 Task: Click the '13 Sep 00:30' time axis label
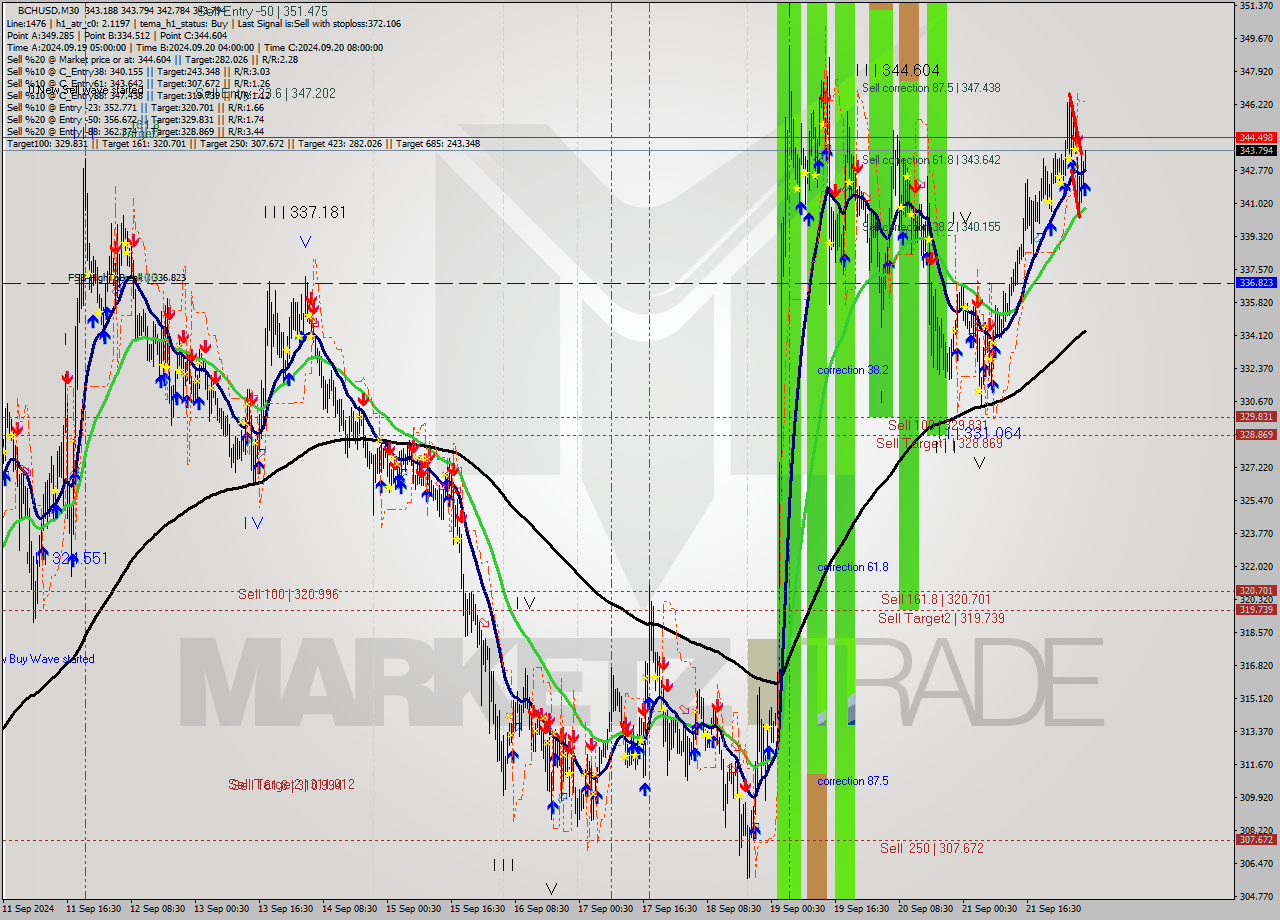221,909
